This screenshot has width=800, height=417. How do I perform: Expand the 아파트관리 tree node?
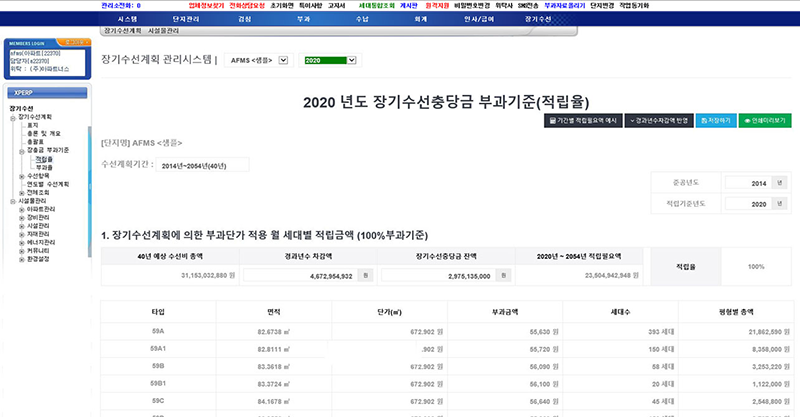23,208
